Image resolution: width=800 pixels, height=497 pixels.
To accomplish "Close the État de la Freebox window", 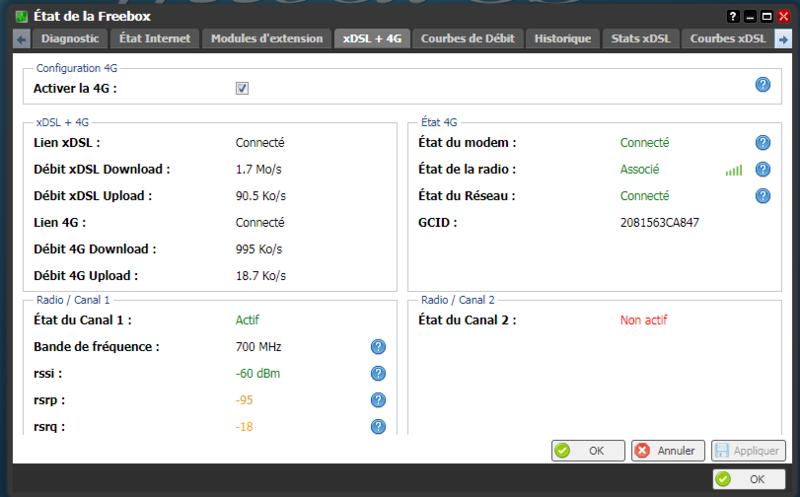I will tap(784, 17).
